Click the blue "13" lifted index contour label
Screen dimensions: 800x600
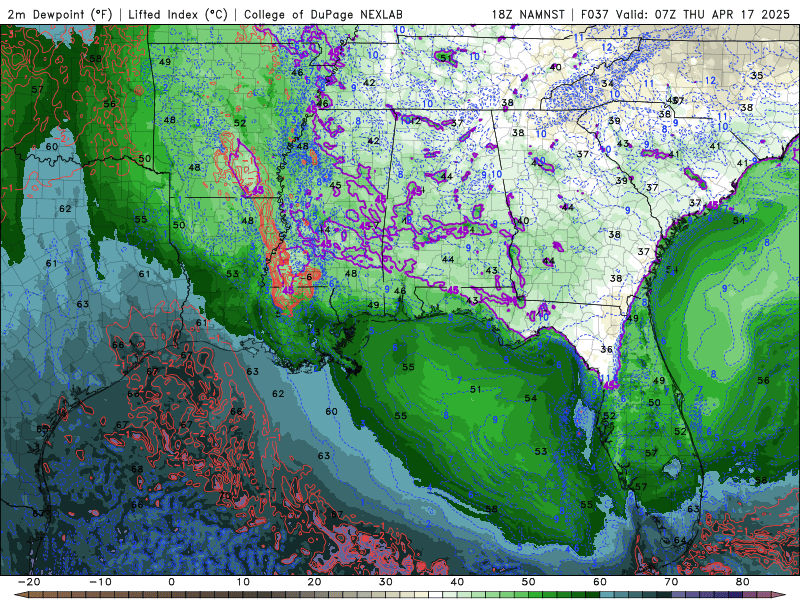click(622, 32)
